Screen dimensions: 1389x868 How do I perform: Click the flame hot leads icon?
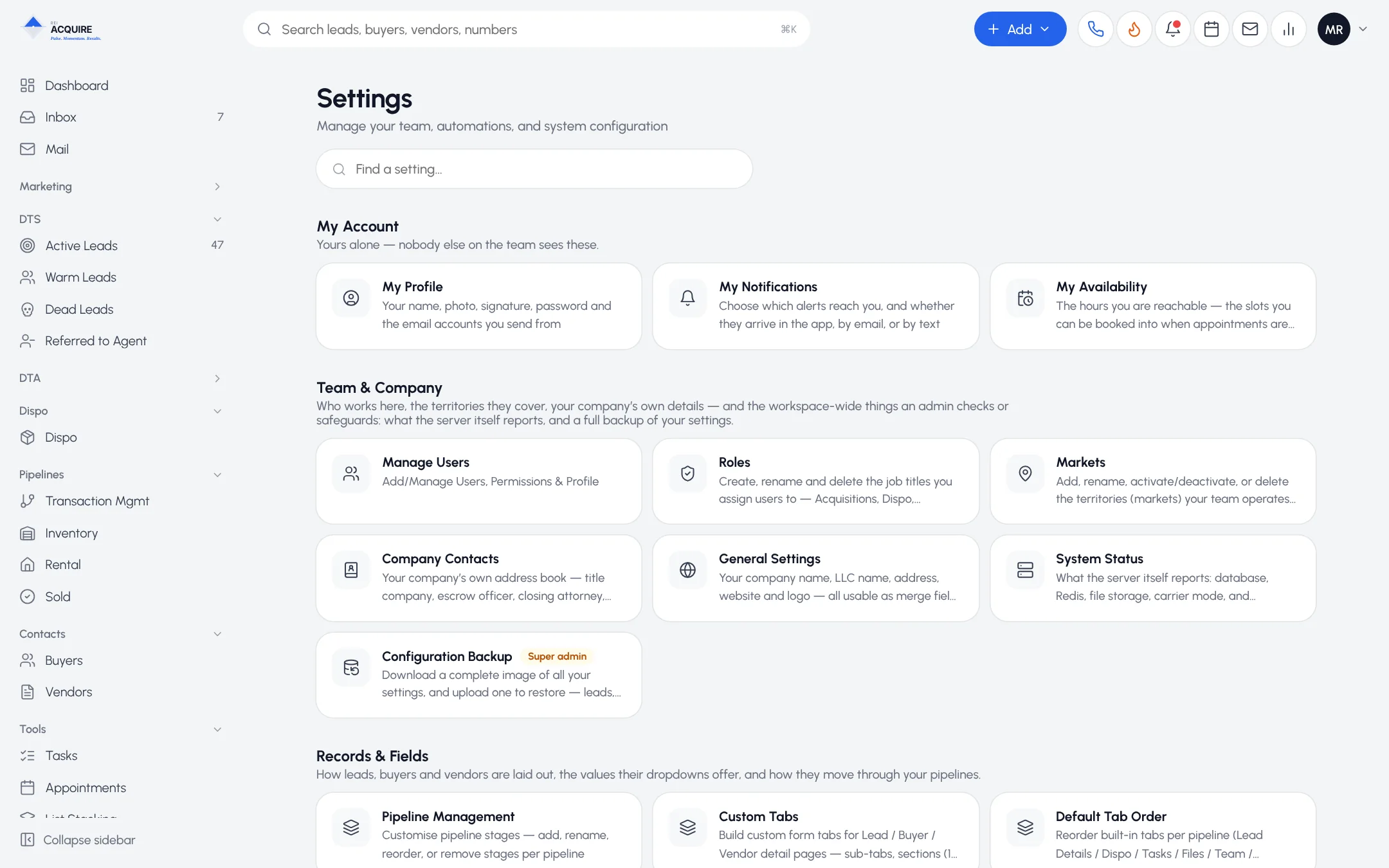[x=1134, y=29]
